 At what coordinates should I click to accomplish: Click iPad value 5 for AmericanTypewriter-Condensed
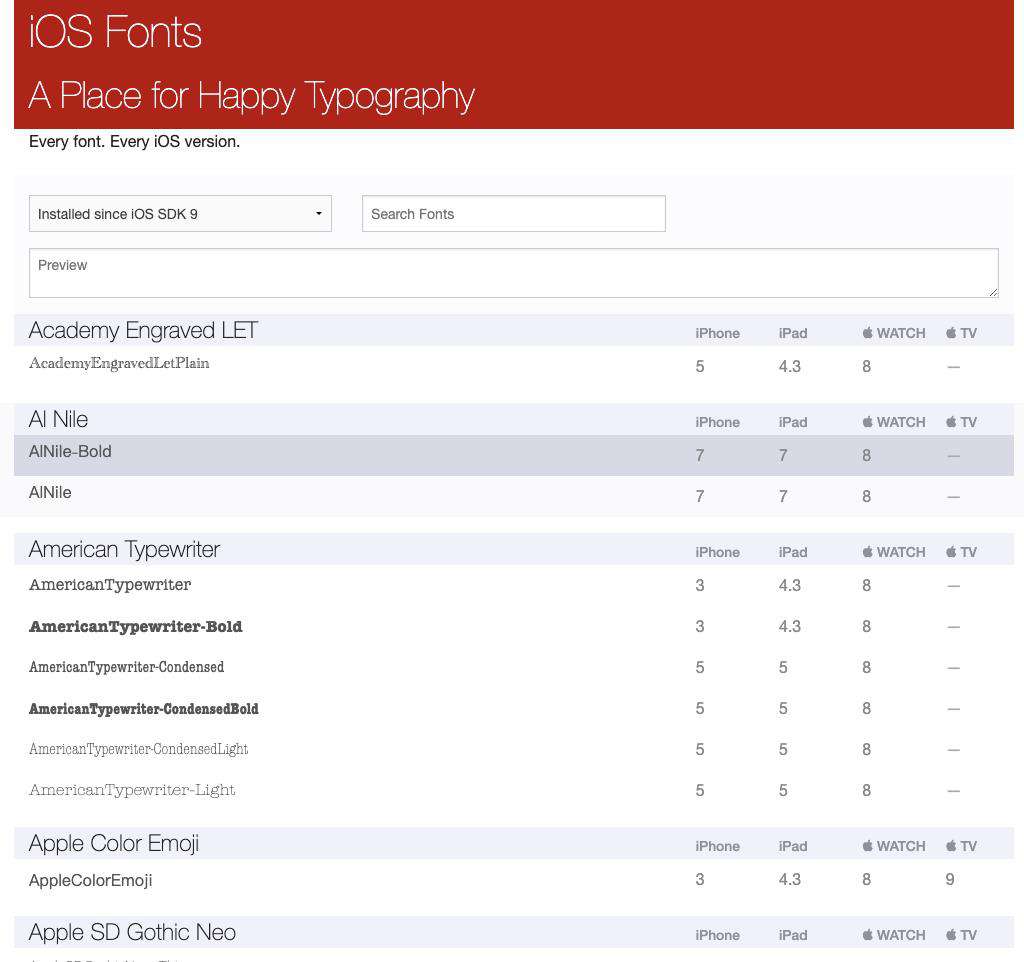point(783,667)
